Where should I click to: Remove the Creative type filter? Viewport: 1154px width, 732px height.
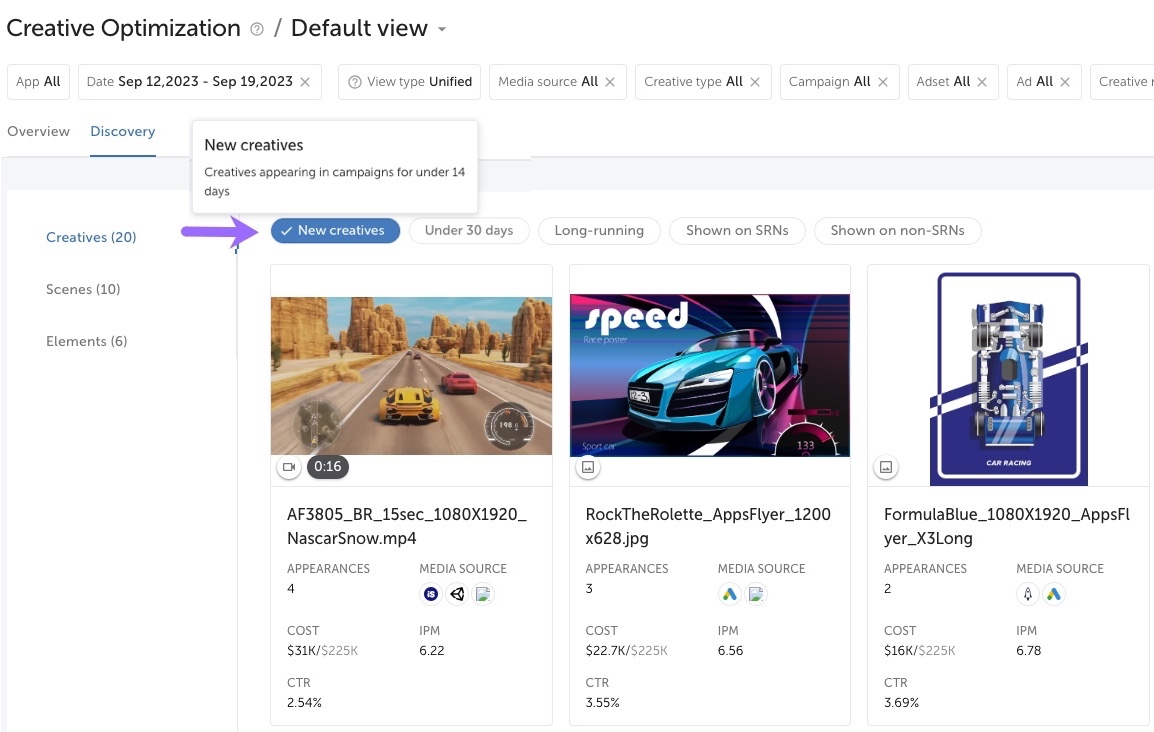point(755,82)
